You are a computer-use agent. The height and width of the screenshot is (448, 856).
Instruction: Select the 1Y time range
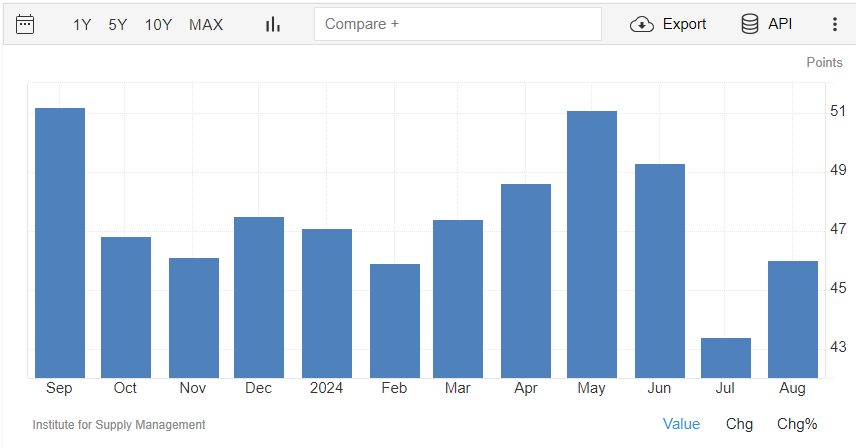click(82, 25)
